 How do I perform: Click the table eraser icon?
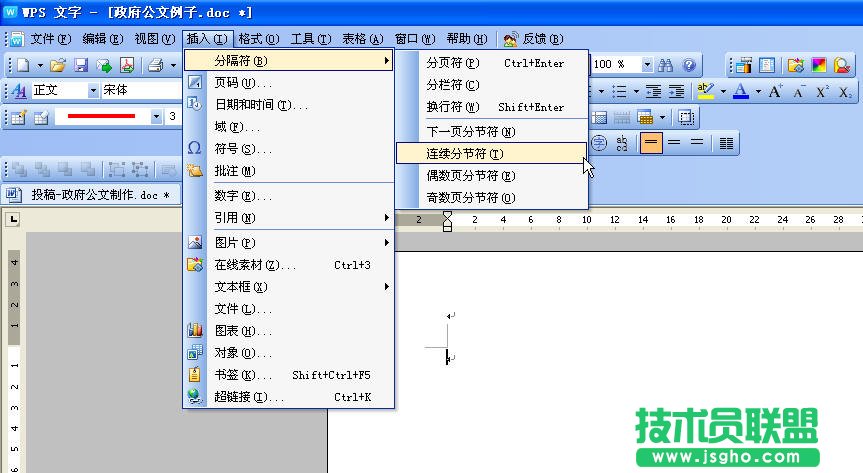coord(41,117)
